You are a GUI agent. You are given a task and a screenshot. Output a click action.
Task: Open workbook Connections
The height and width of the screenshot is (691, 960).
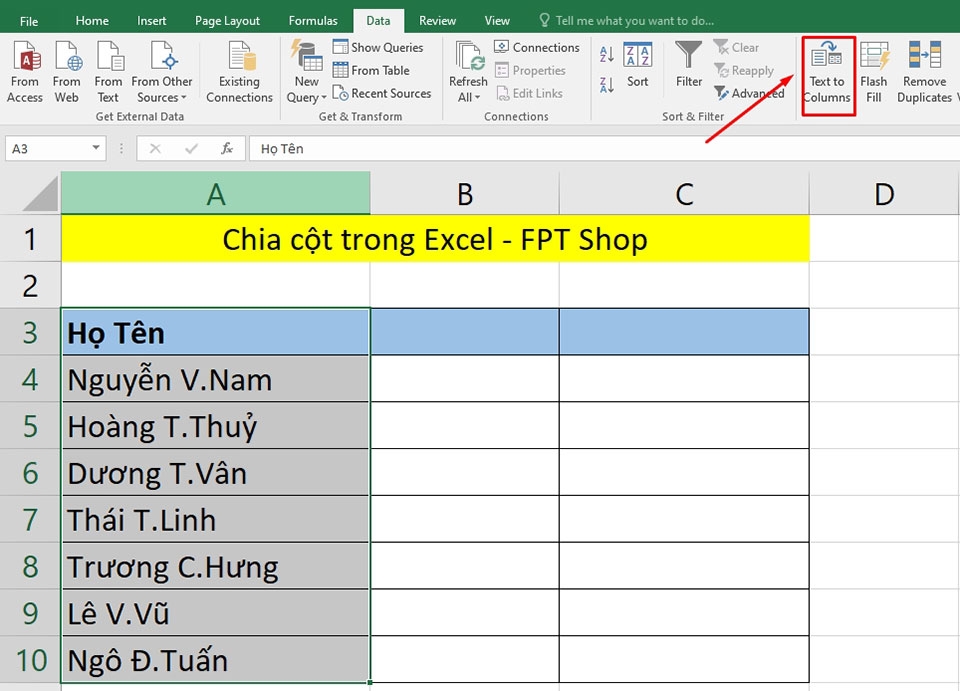pyautogui.click(x=537, y=47)
